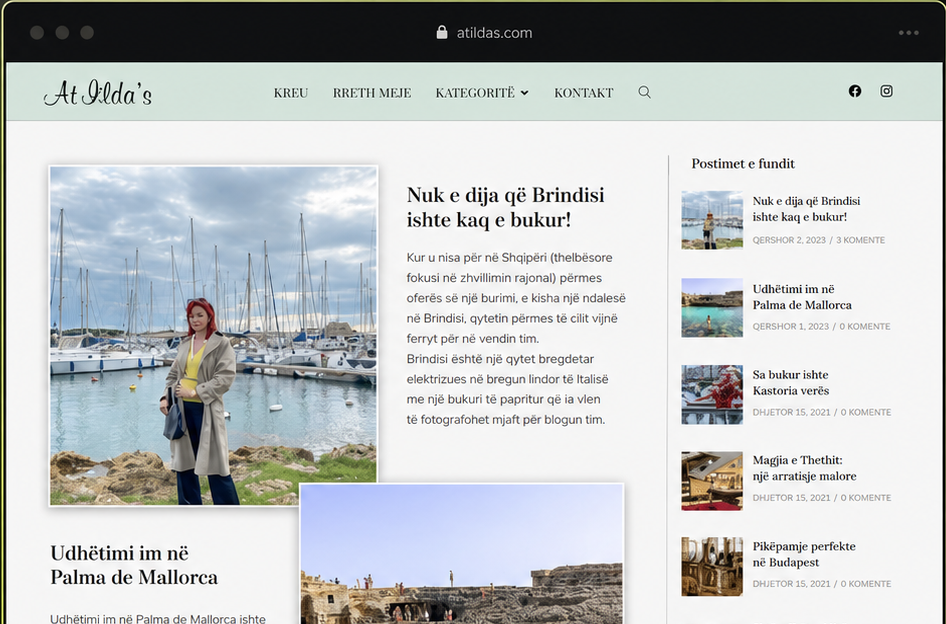
Task: Open the three-dot browser menu
Action: point(909,33)
